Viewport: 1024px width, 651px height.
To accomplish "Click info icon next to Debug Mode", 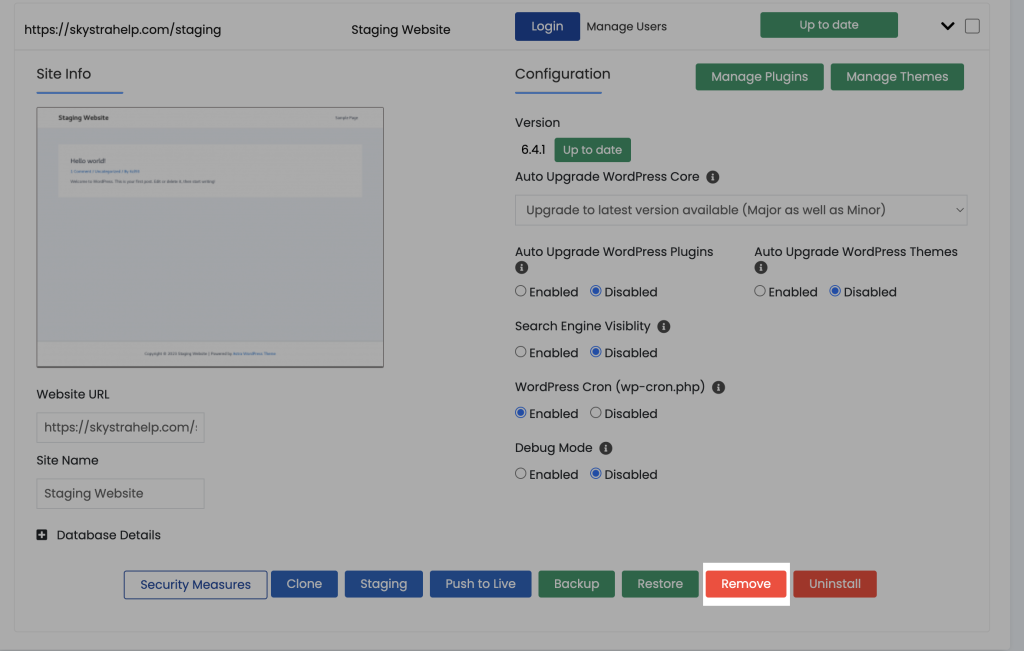I will pyautogui.click(x=605, y=449).
